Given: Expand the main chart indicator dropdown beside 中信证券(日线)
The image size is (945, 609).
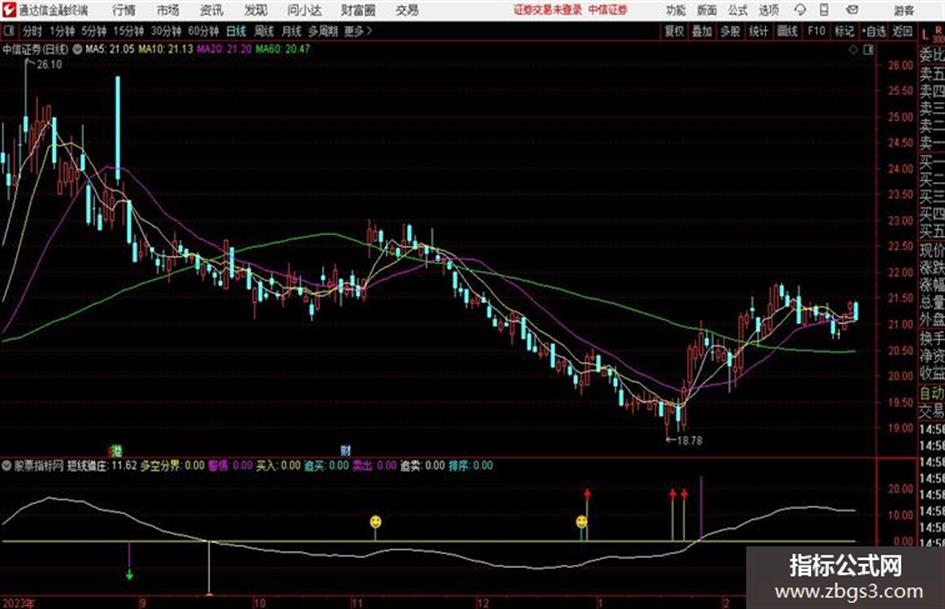Looking at the screenshot, I should pyautogui.click(x=77, y=49).
